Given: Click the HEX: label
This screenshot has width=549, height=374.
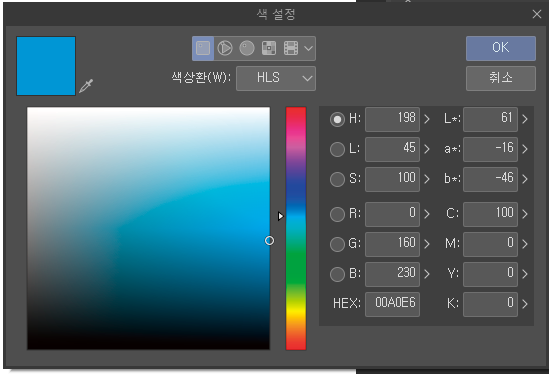Looking at the screenshot, I should point(347,304).
